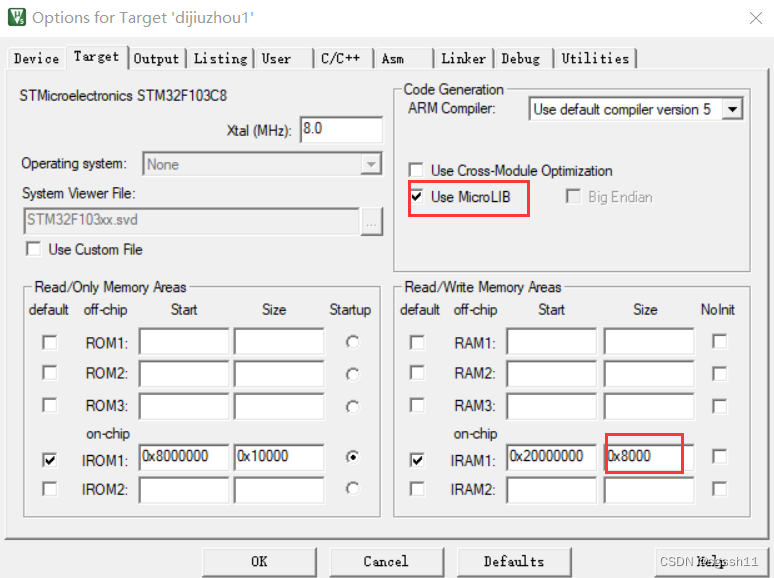Enable NoInit for IRAM1
The width and height of the screenshot is (774, 578).
tap(719, 456)
